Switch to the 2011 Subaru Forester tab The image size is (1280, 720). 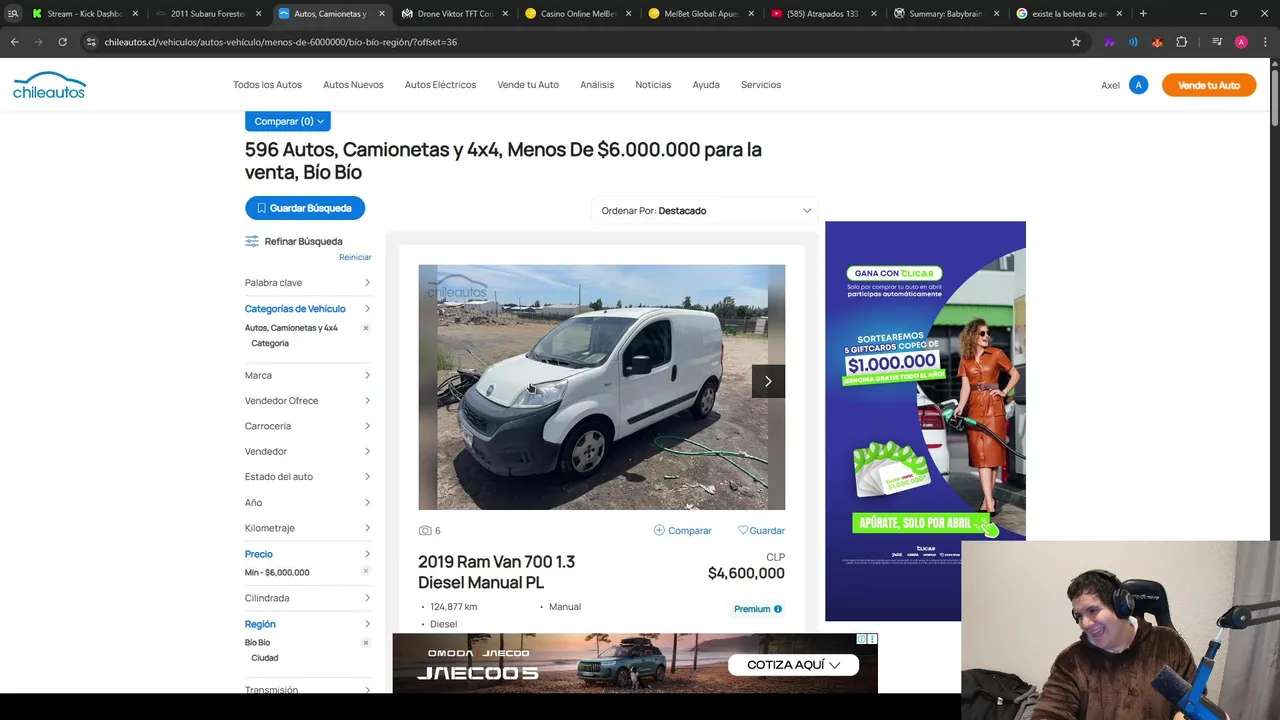click(208, 14)
